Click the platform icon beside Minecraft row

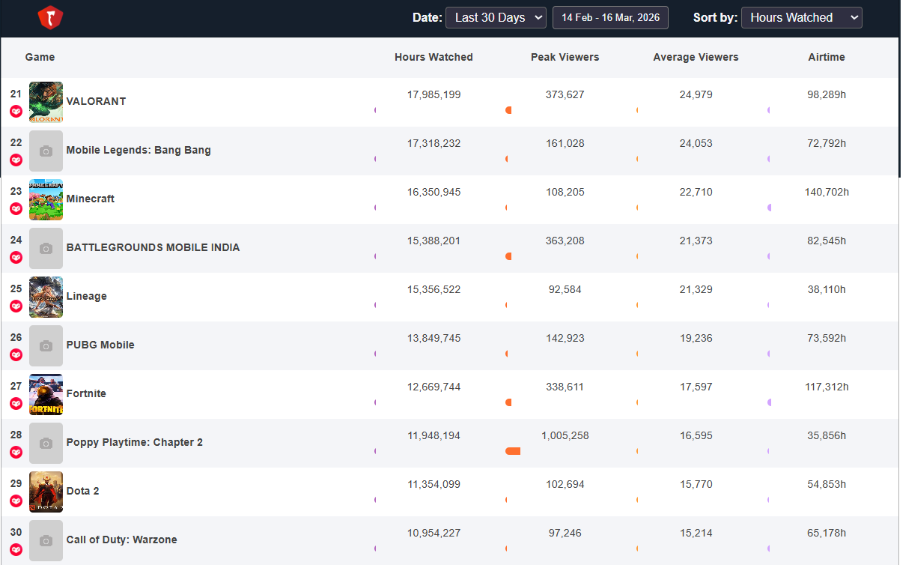pyautogui.click(x=16, y=209)
